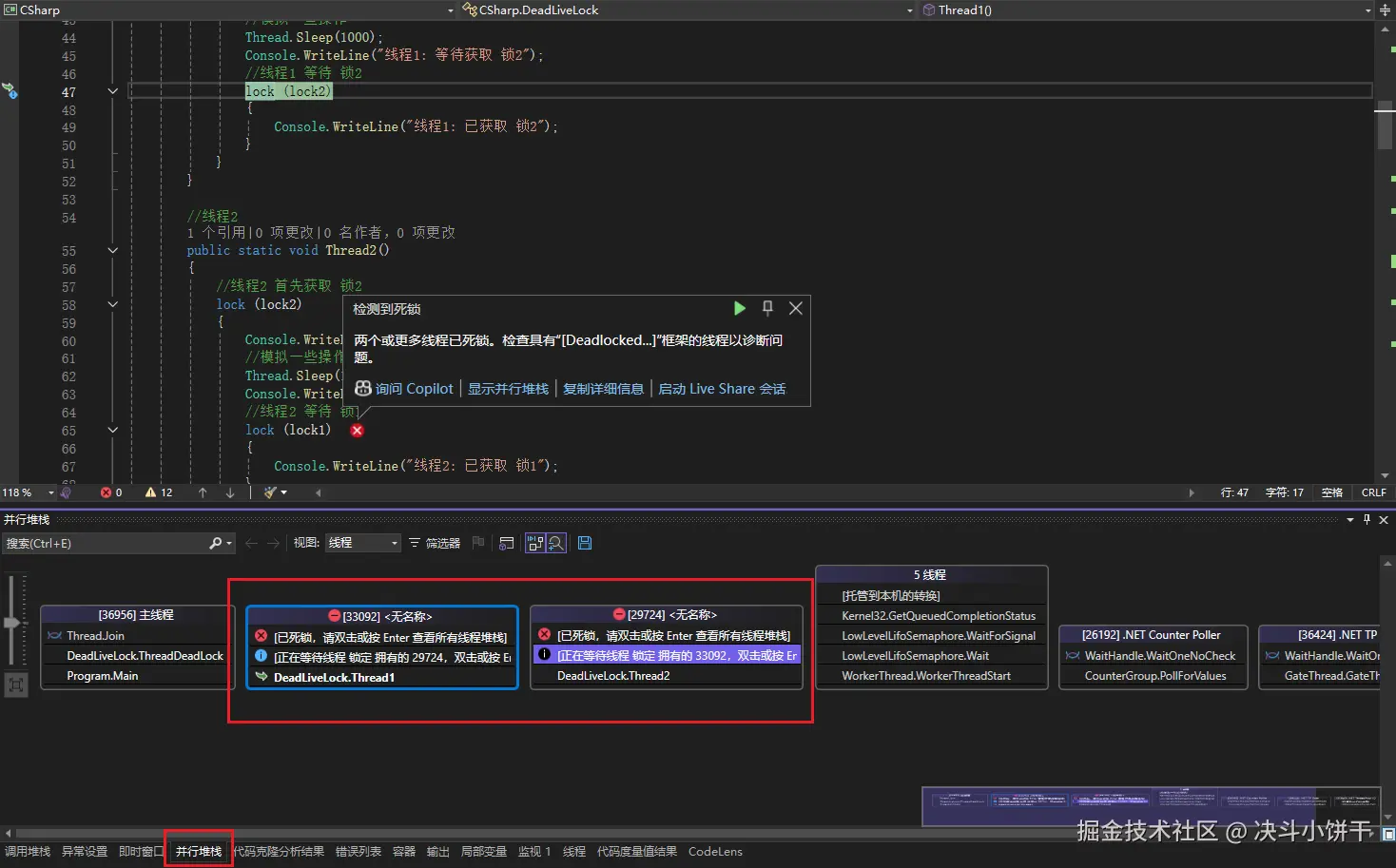Click the red error marker beside lock(lock1)
1396x868 pixels.
(x=357, y=431)
